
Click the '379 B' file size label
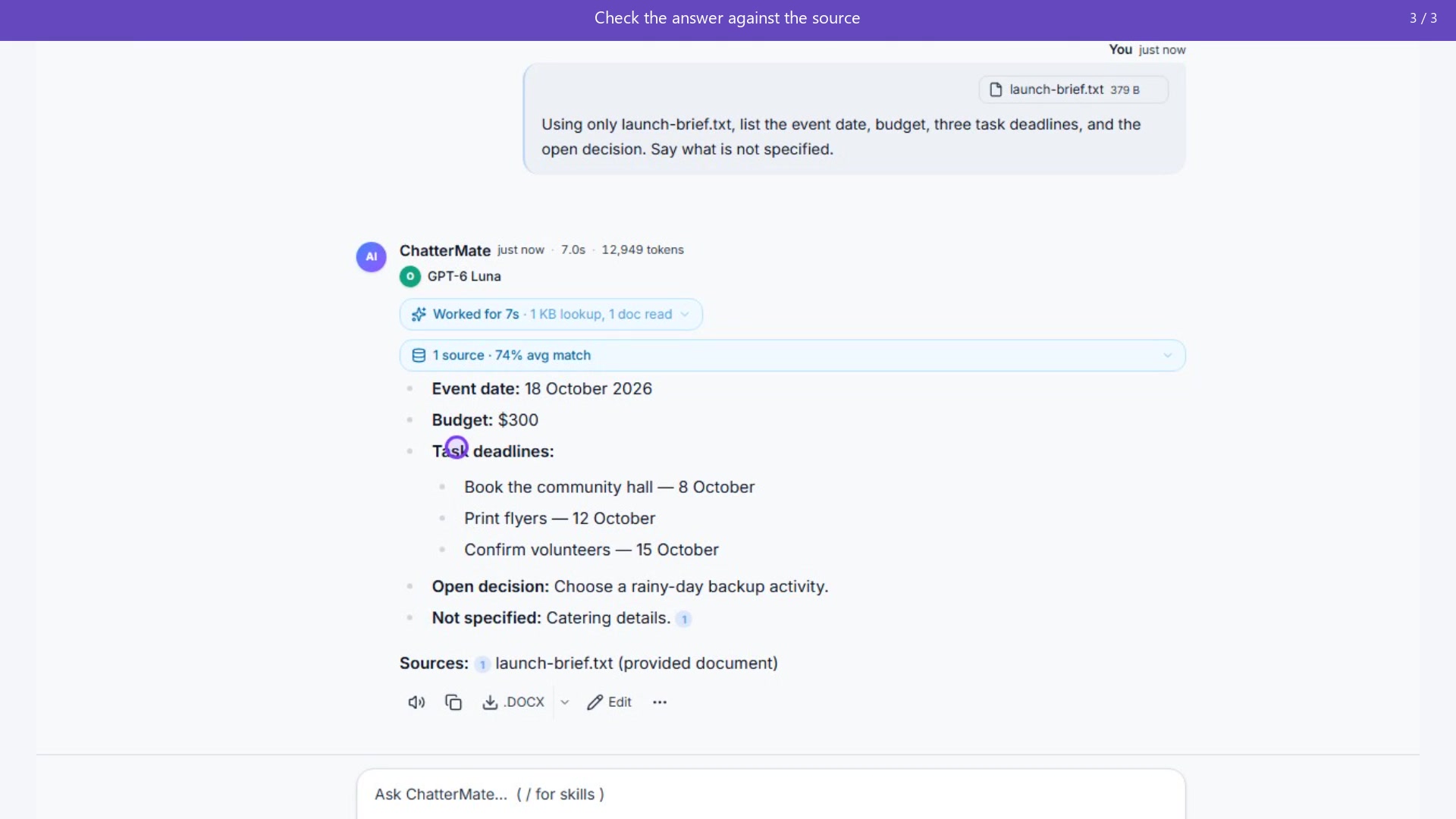(x=1125, y=89)
